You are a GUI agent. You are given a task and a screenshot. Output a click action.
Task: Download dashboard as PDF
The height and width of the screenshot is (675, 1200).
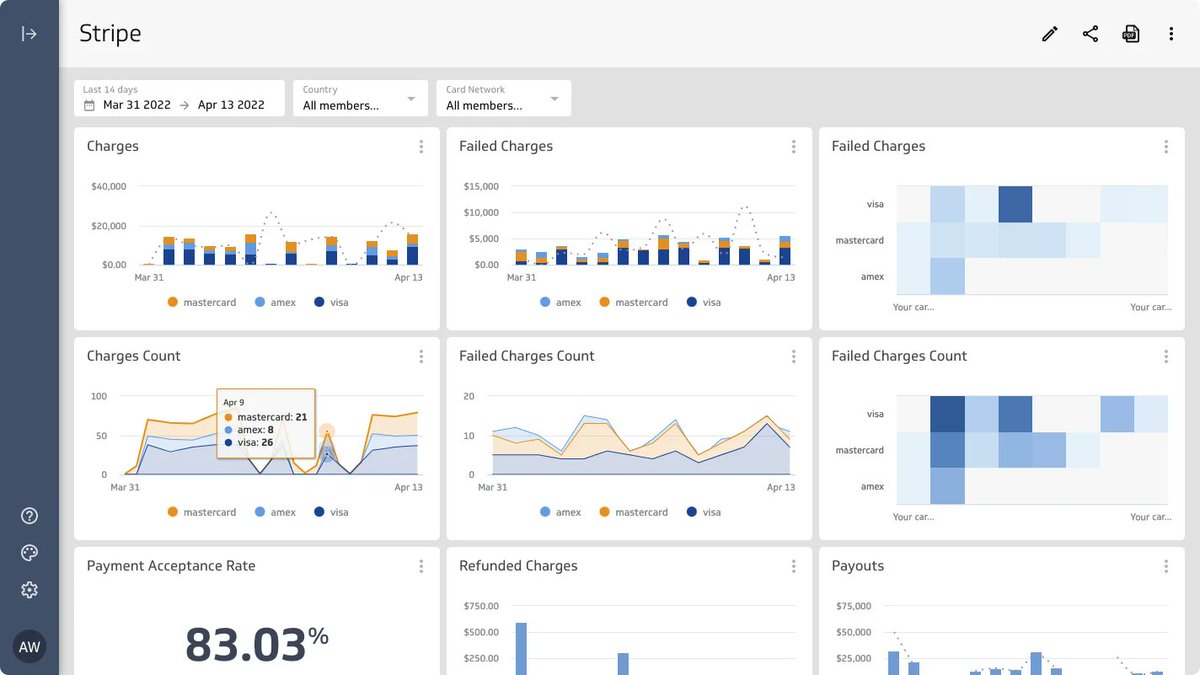[x=1131, y=34]
